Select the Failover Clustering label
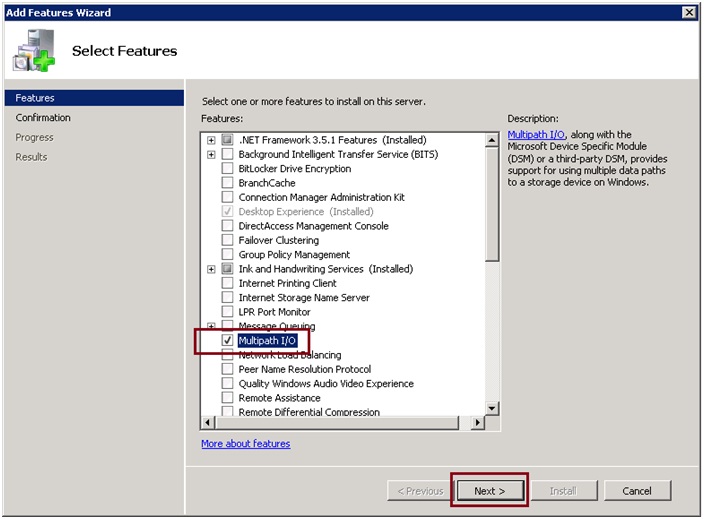 [x=279, y=240]
